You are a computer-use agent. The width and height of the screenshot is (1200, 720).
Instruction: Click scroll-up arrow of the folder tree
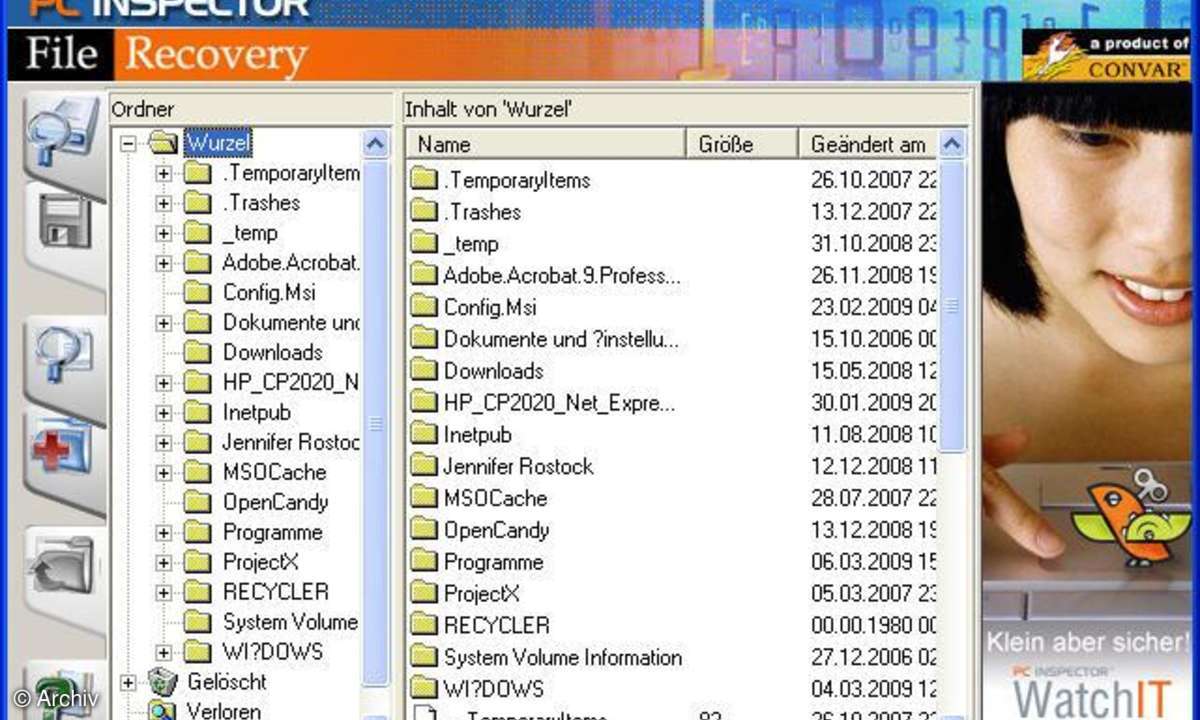(375, 143)
